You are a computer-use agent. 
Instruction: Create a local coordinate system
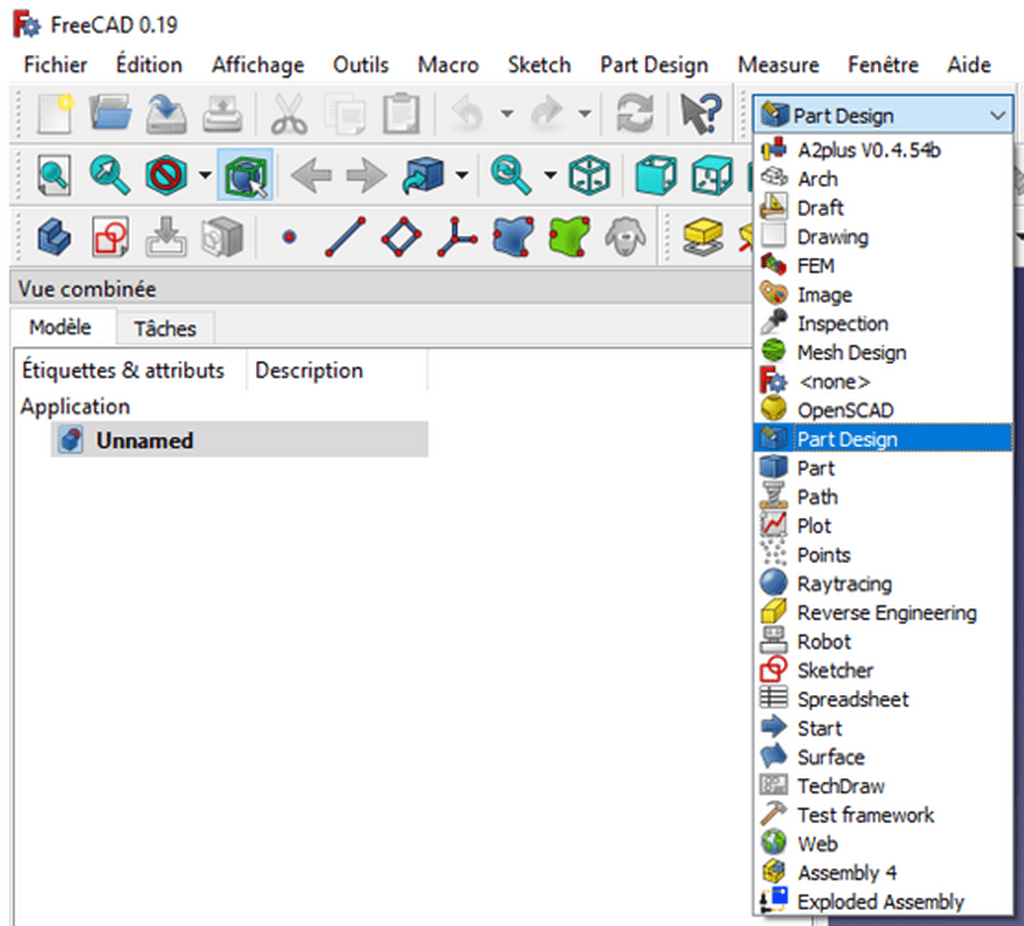click(x=456, y=236)
